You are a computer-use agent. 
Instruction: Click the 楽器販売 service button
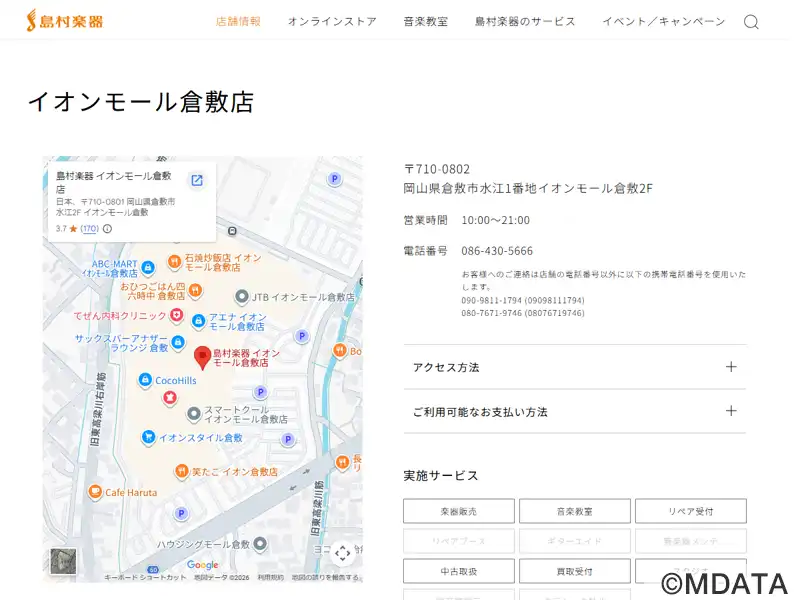click(459, 511)
